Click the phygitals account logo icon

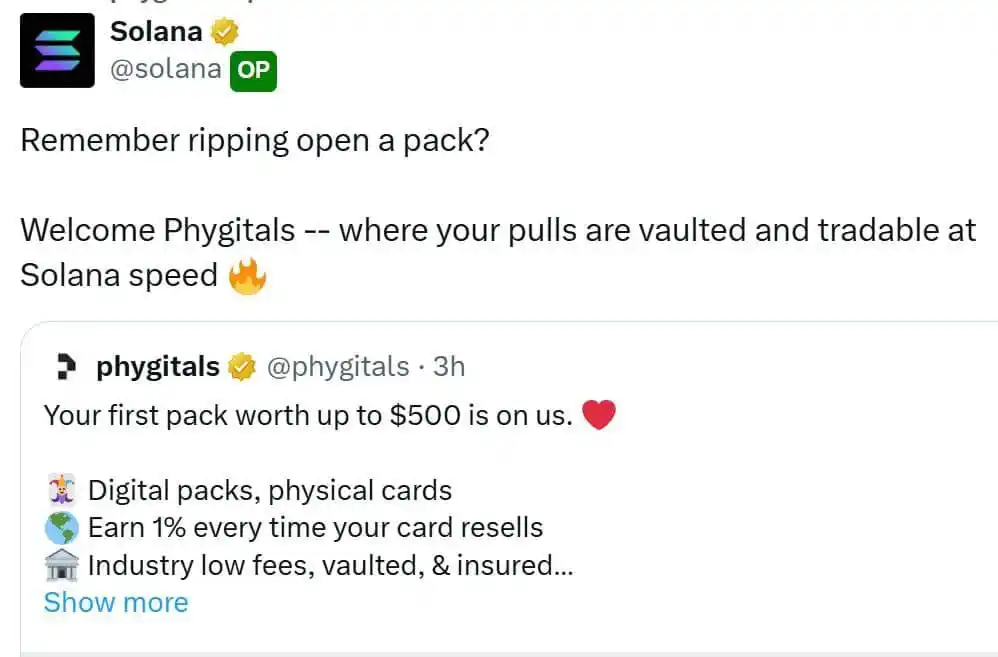pyautogui.click(x=66, y=367)
